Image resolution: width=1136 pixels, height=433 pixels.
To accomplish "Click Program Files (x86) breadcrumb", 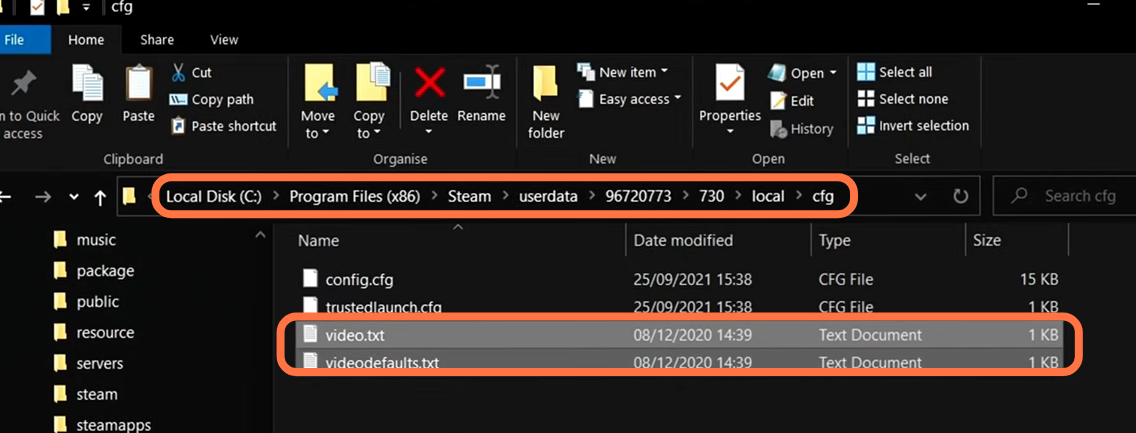I will tap(355, 196).
